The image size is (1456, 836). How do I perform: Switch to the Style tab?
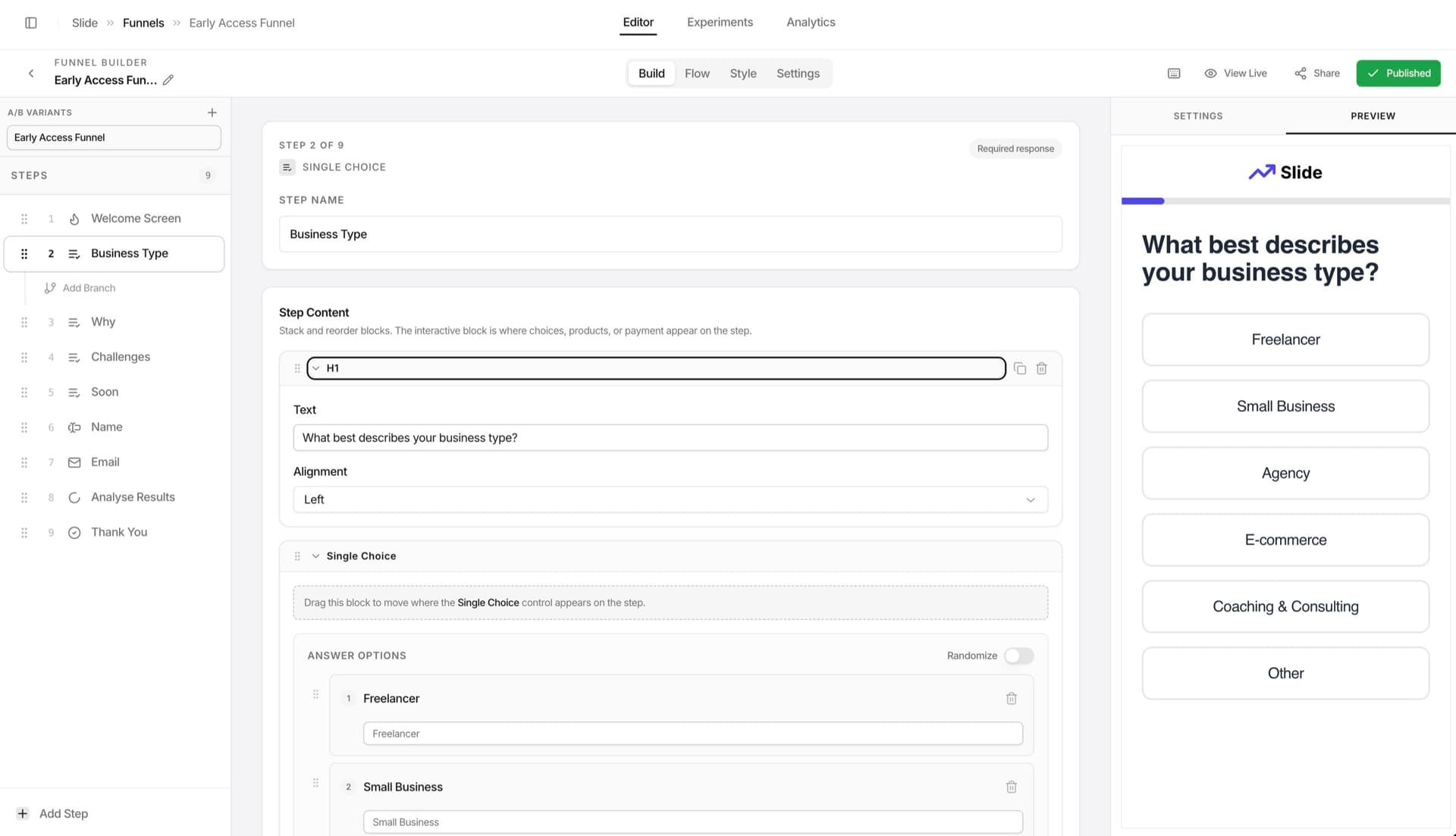[x=743, y=74]
